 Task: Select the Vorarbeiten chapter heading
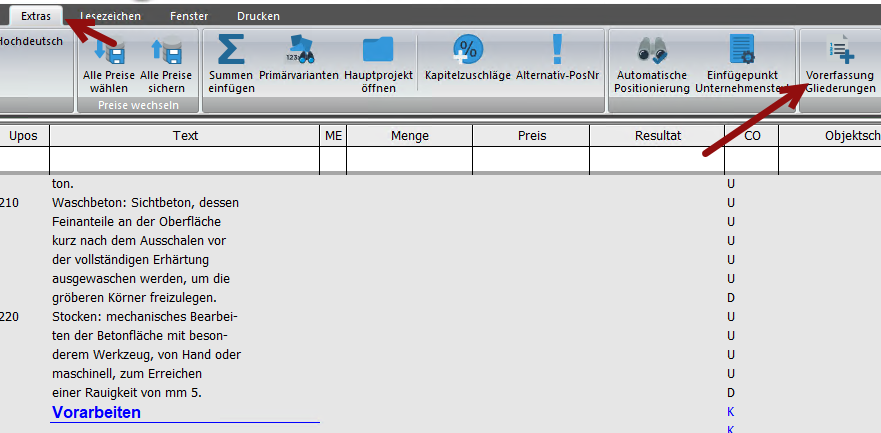tap(97, 412)
